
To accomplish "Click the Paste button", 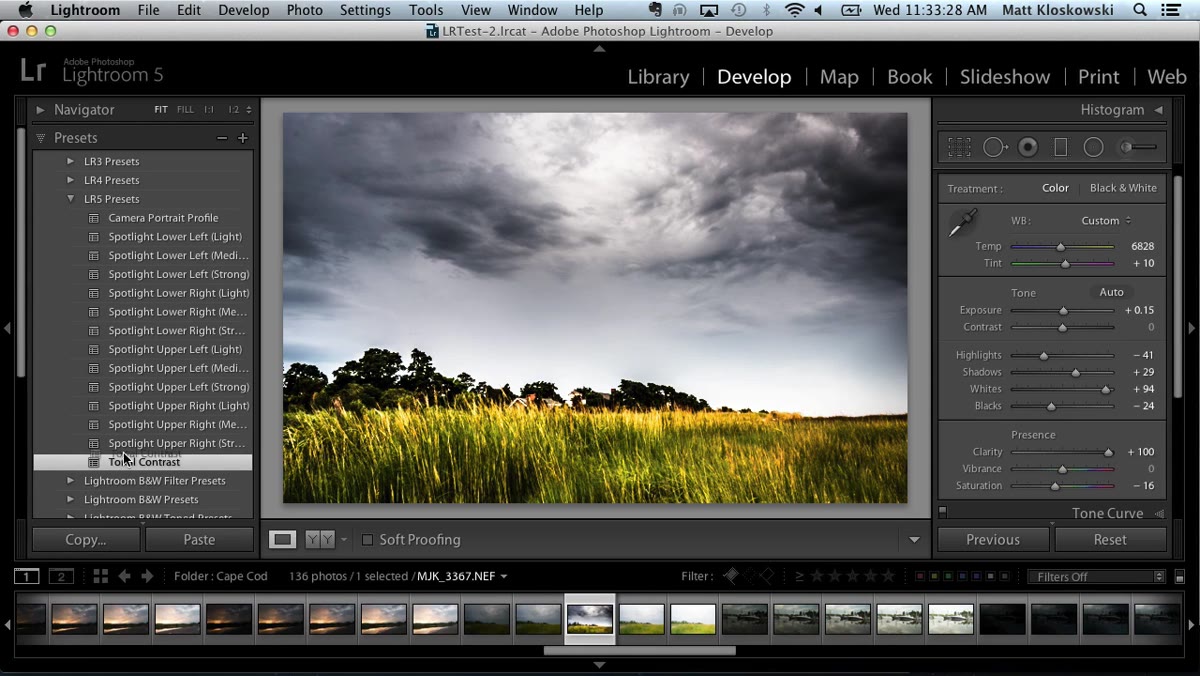I will (199, 539).
